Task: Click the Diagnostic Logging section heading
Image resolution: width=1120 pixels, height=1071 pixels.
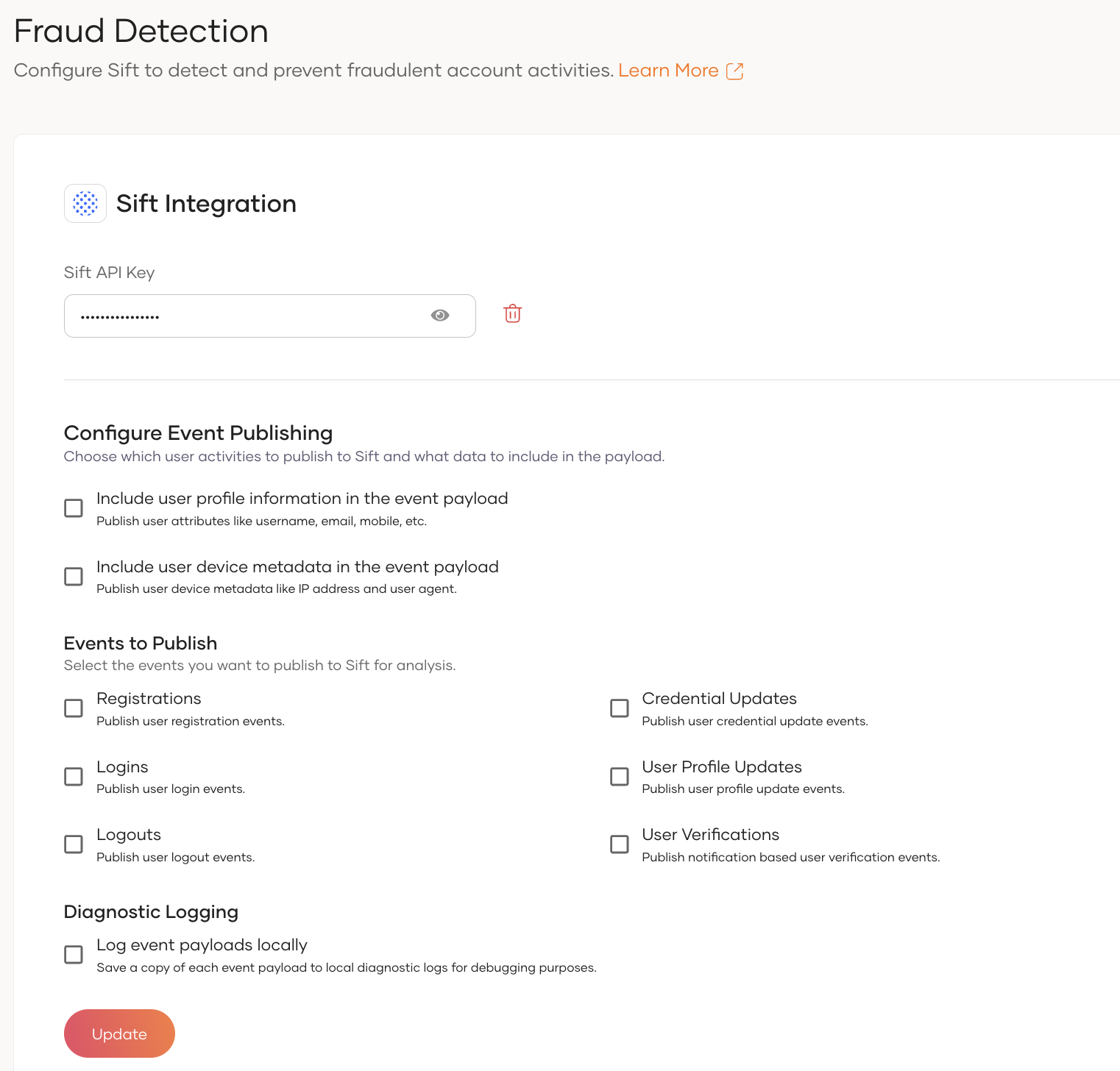Action: (150, 911)
